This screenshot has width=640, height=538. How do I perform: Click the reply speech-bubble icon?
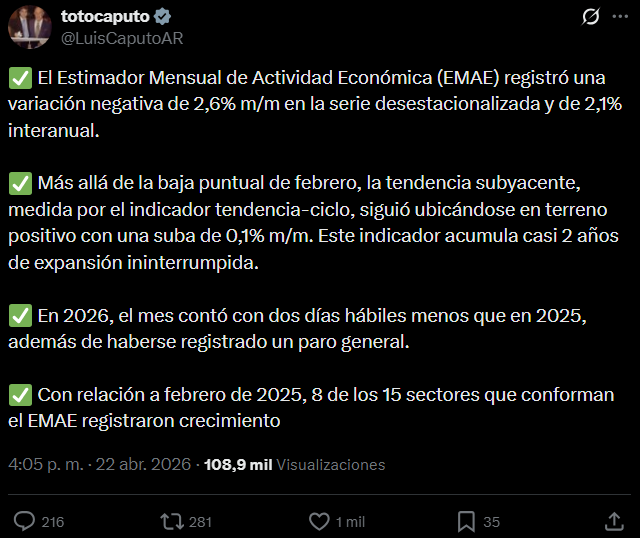[24, 521]
